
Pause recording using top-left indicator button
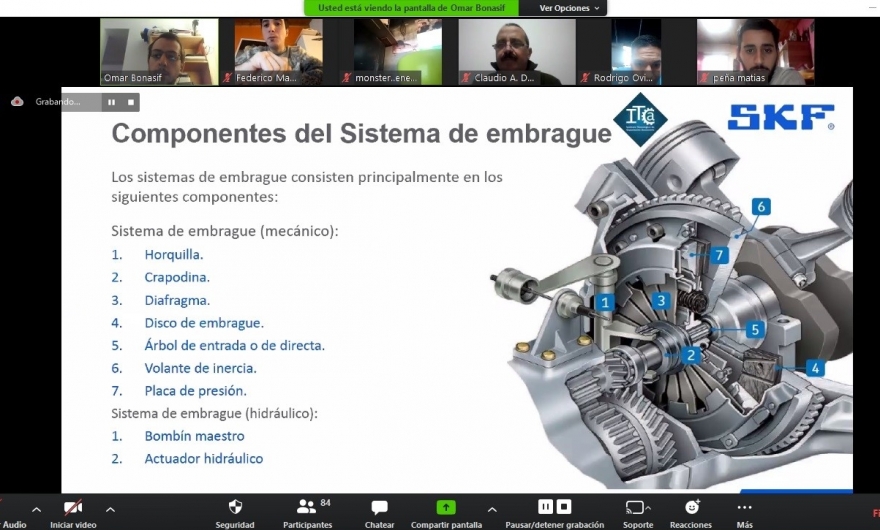[111, 102]
